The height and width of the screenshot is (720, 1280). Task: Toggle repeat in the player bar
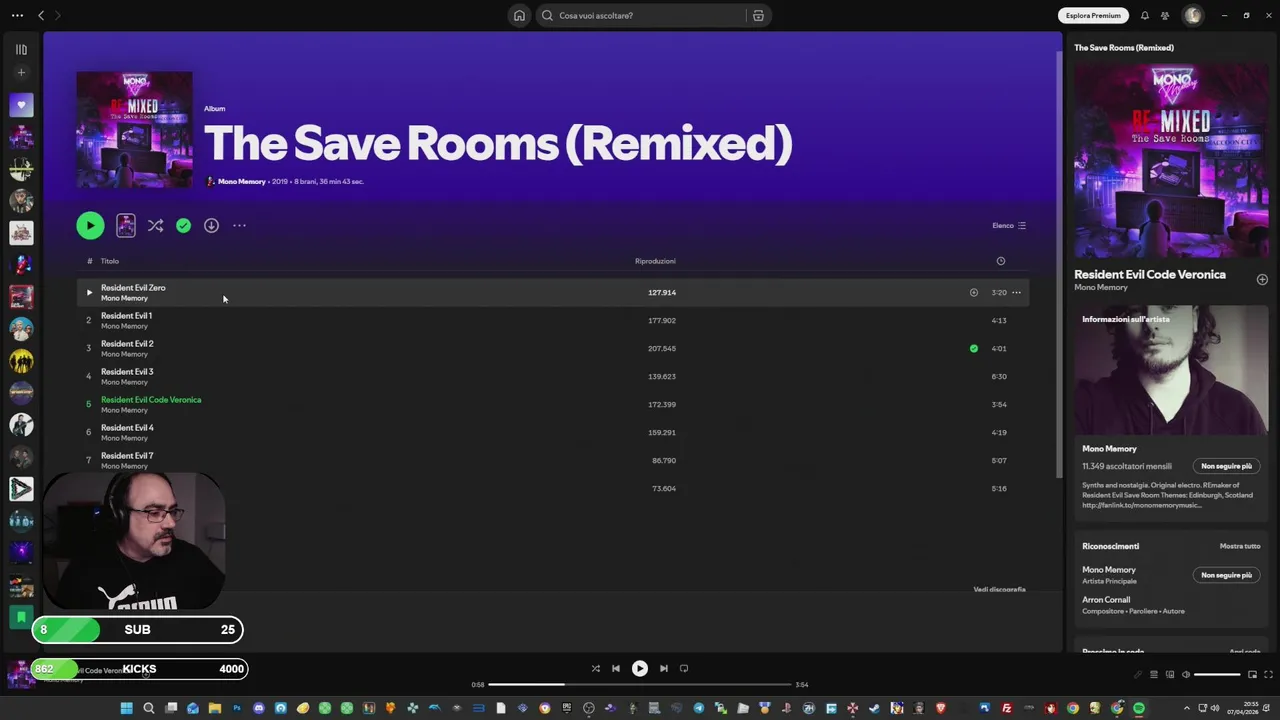(684, 668)
